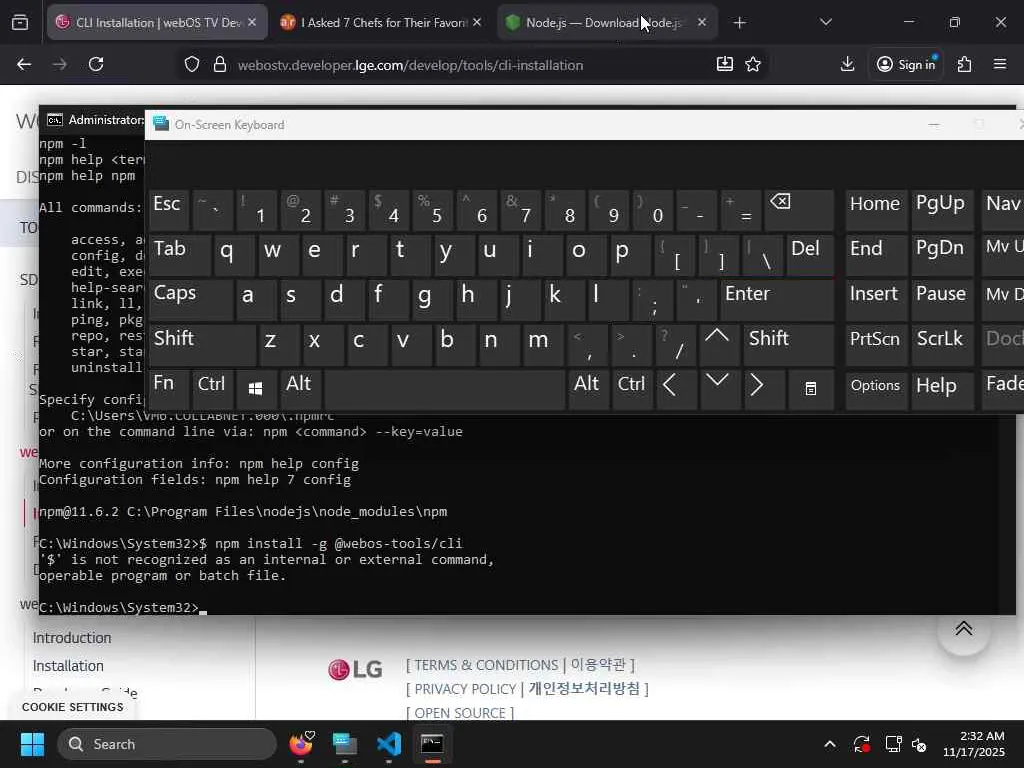
Task: Click scroll-to-top double chevron button
Action: 964,628
